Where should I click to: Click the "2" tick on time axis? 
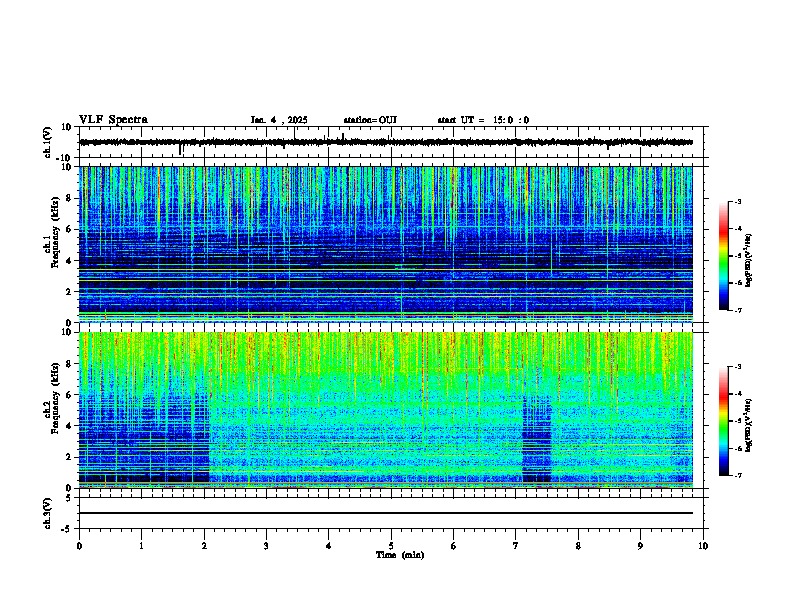[204, 546]
